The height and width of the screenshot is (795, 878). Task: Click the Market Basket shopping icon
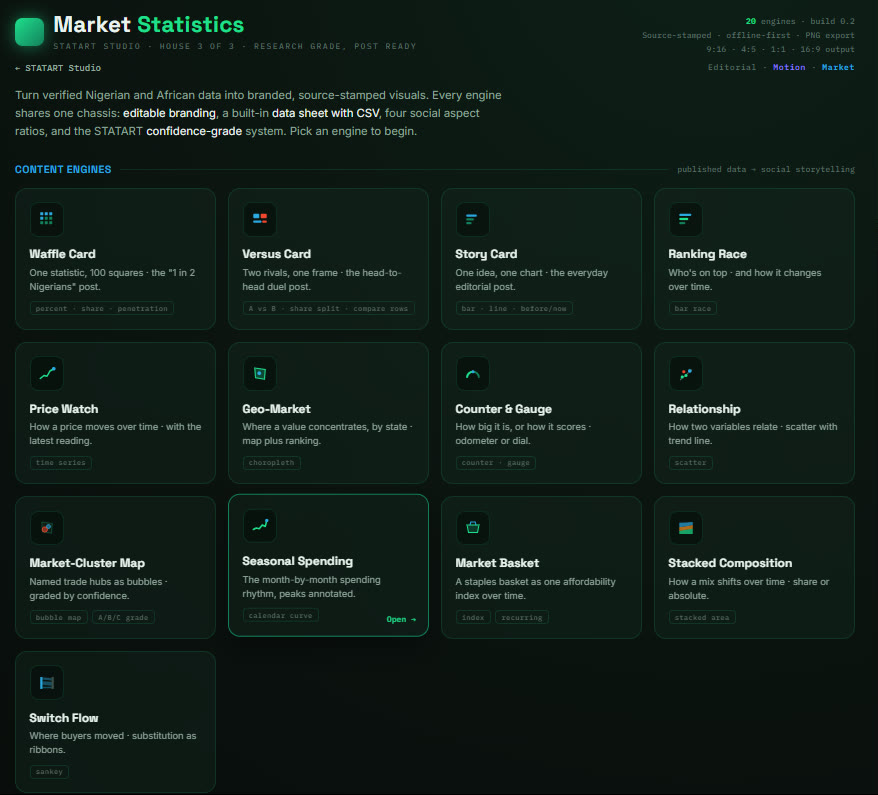pyautogui.click(x=473, y=527)
